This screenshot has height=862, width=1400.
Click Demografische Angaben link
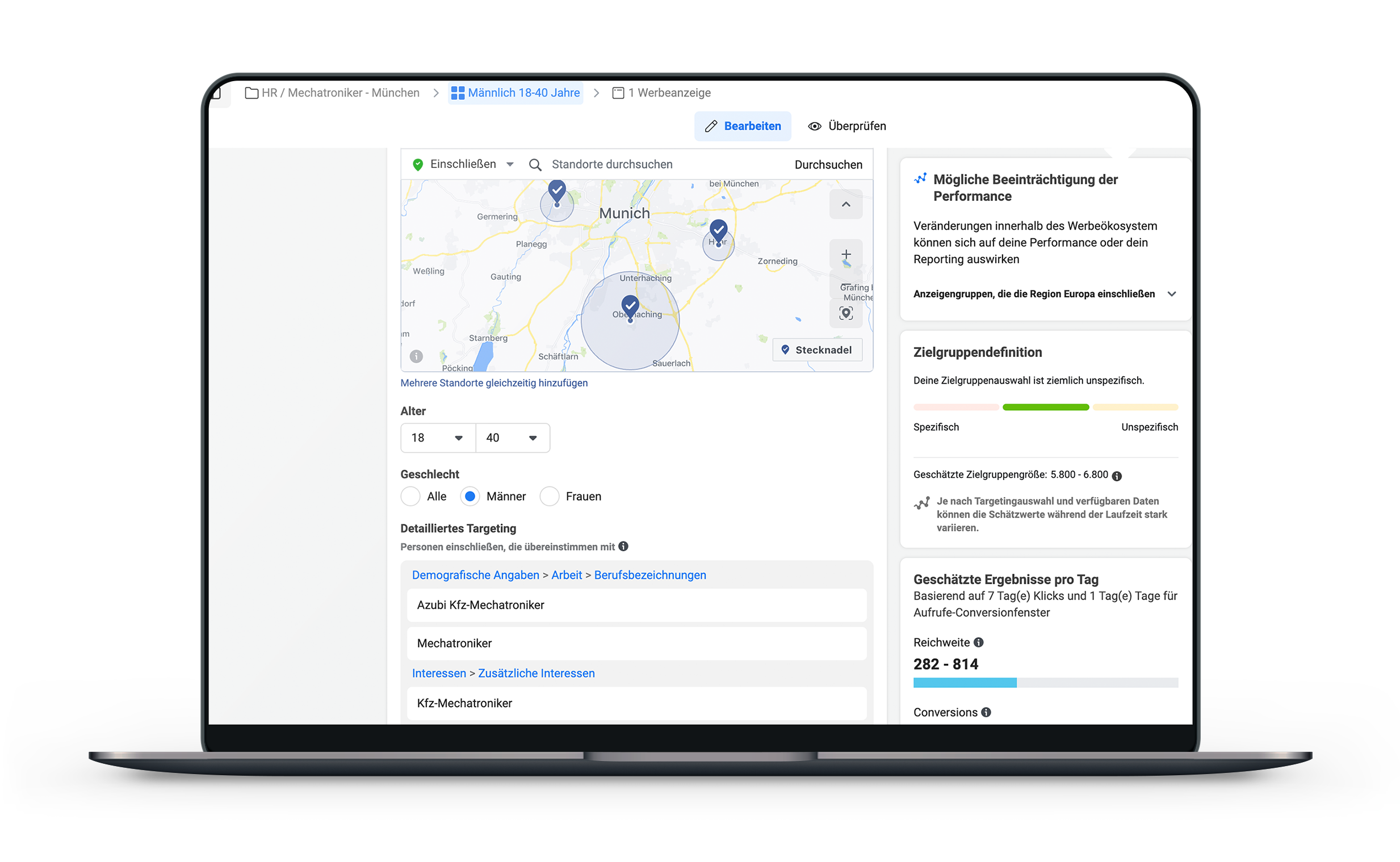pyautogui.click(x=475, y=575)
